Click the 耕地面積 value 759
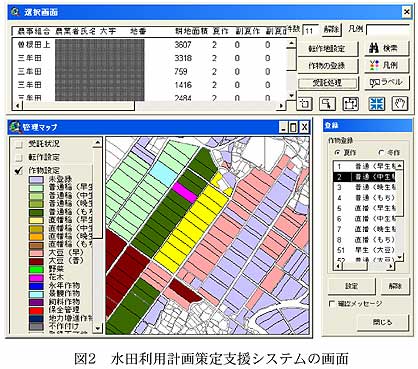Viewport: 418px width, 369px height. click(x=181, y=71)
